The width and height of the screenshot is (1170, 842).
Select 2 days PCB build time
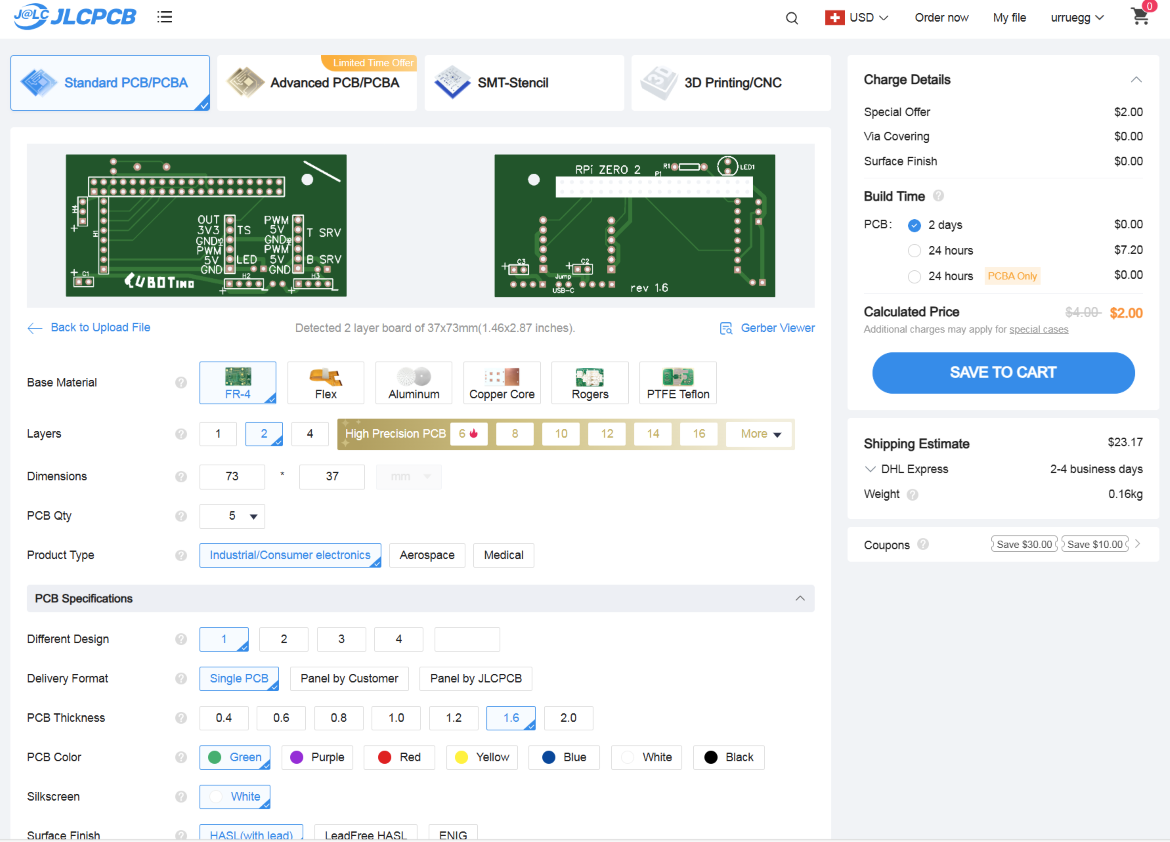click(914, 225)
